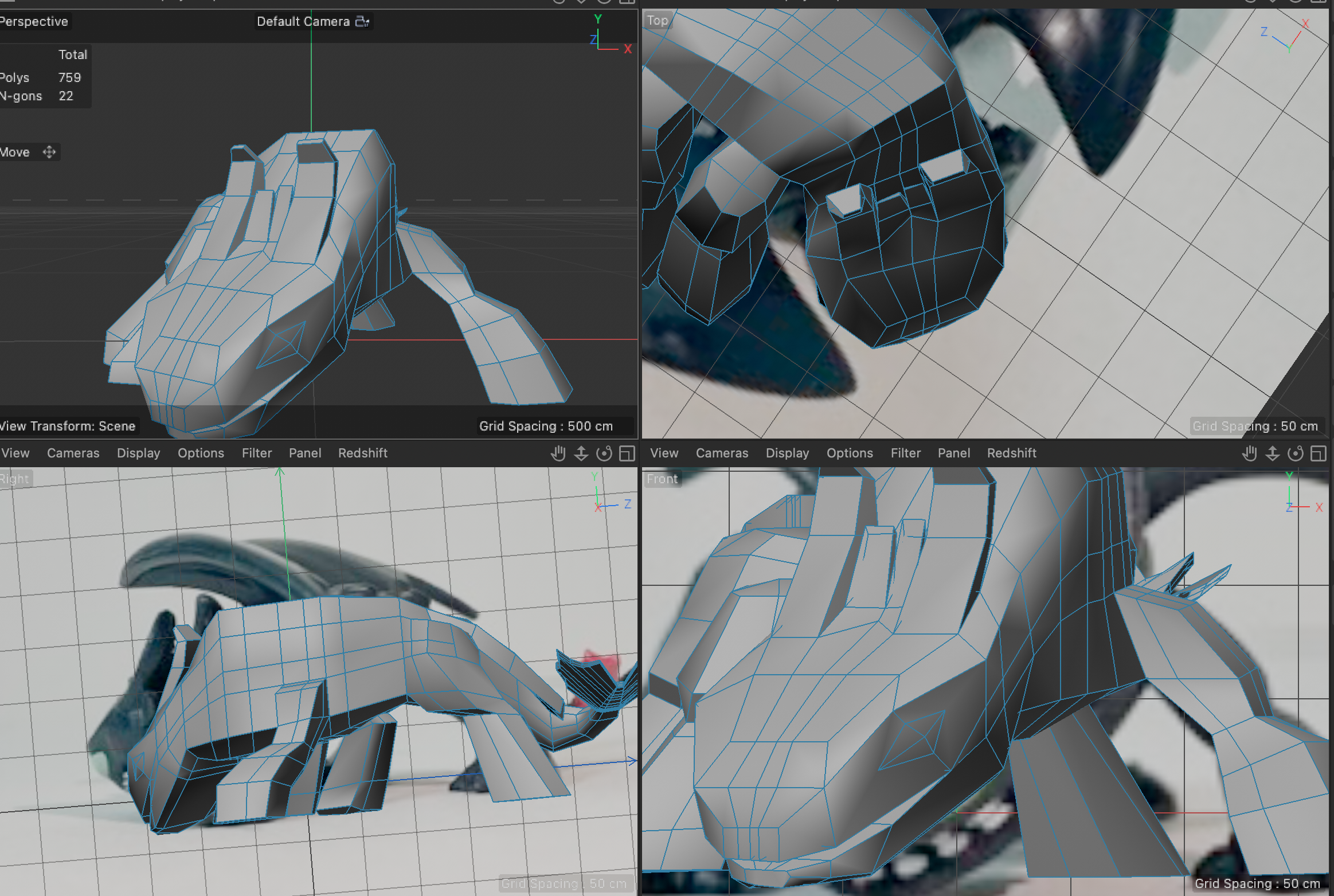Select the Move tool icon in Perspective view
Image resolution: width=1334 pixels, height=896 pixels.
click(x=49, y=151)
